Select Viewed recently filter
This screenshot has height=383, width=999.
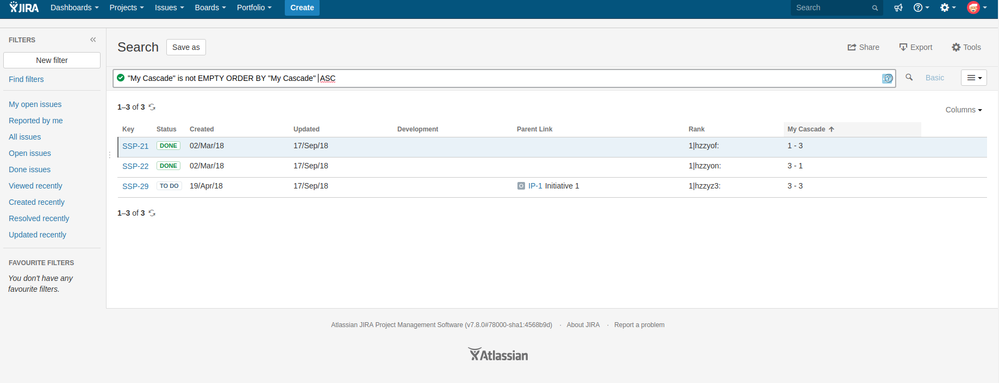click(36, 186)
